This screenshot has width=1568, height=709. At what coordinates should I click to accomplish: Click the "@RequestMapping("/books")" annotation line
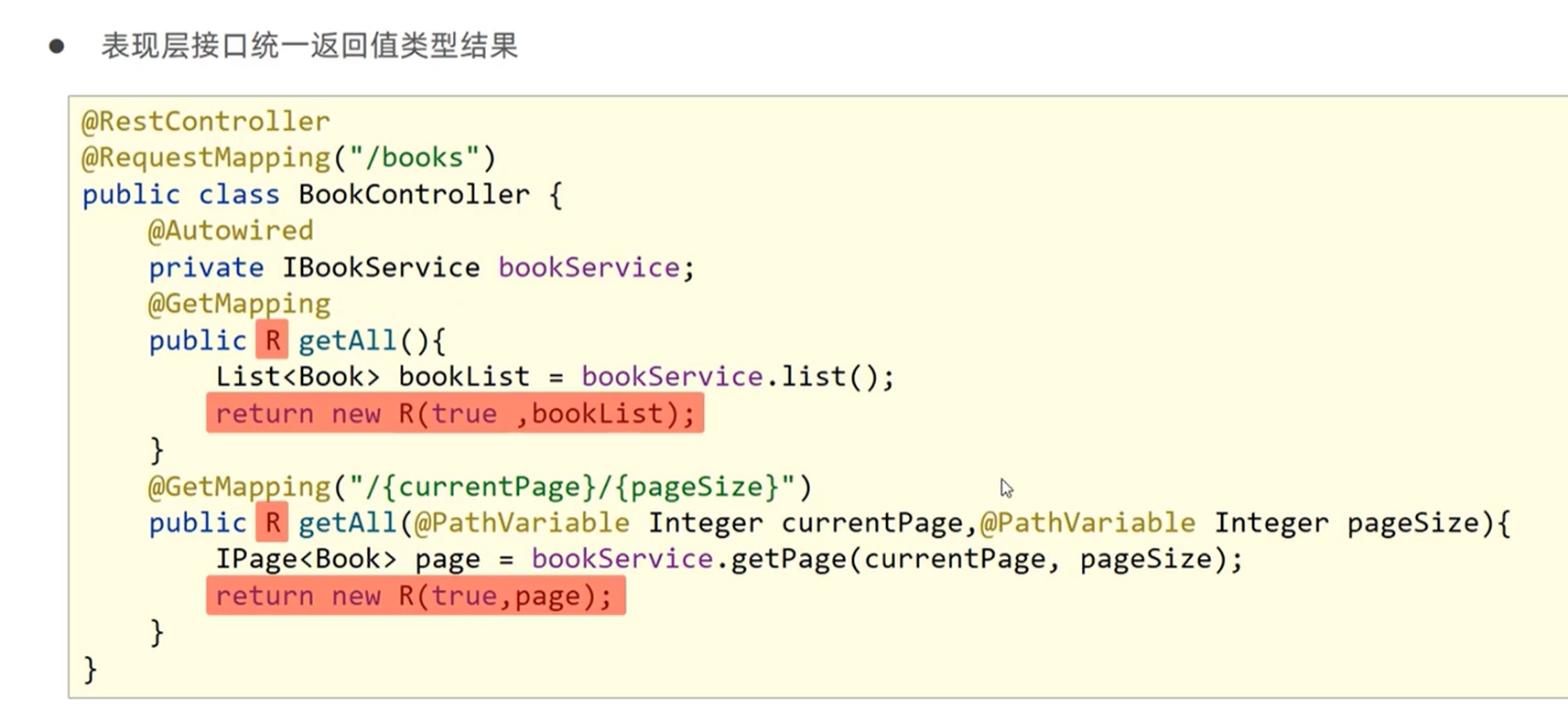289,157
